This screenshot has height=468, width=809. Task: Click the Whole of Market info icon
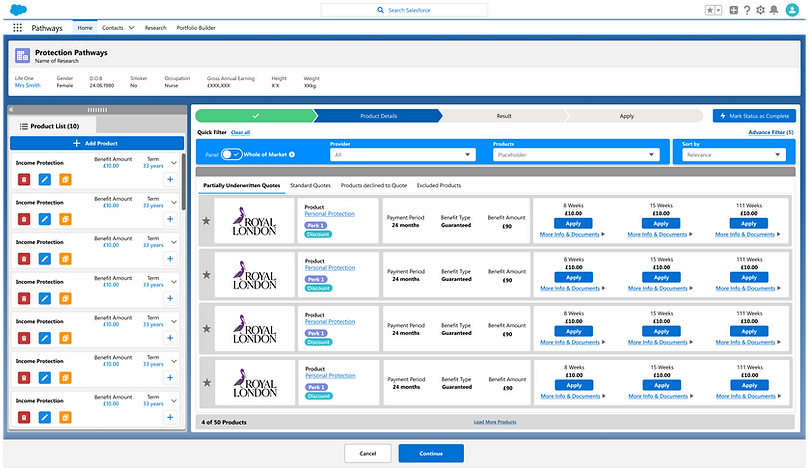click(x=292, y=154)
